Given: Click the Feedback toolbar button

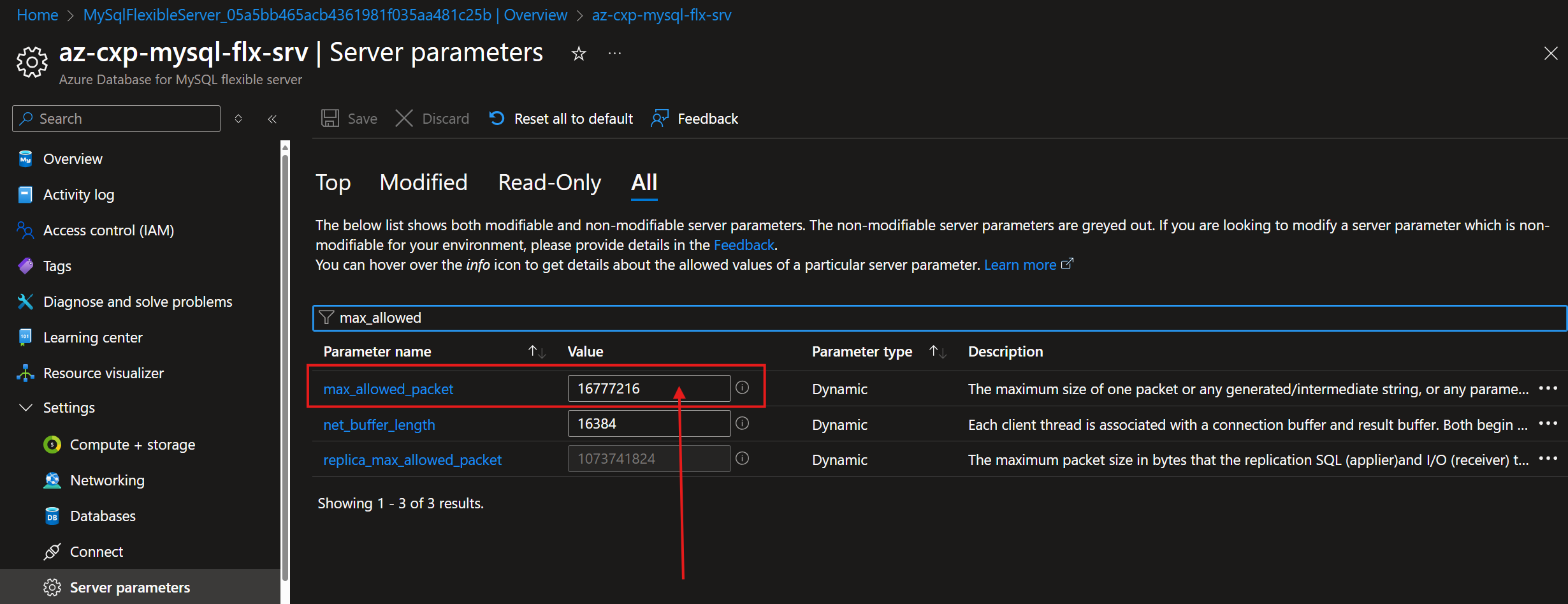Looking at the screenshot, I should pos(695,119).
